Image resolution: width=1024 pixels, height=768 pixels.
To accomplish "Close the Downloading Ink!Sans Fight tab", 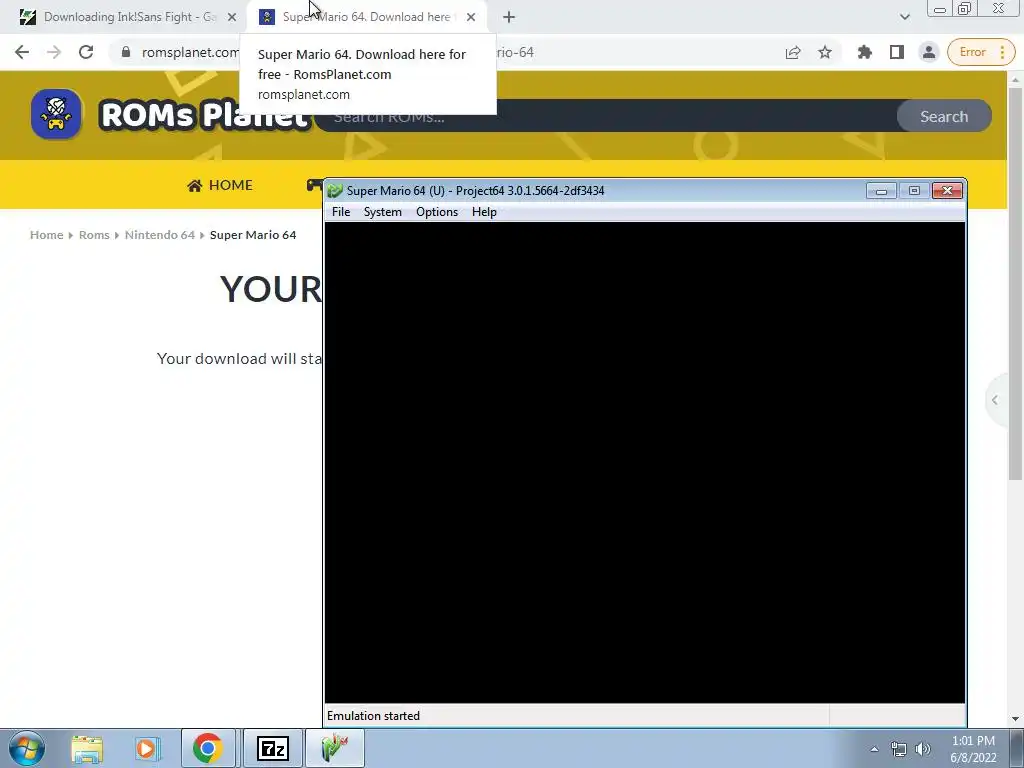I will [x=231, y=17].
